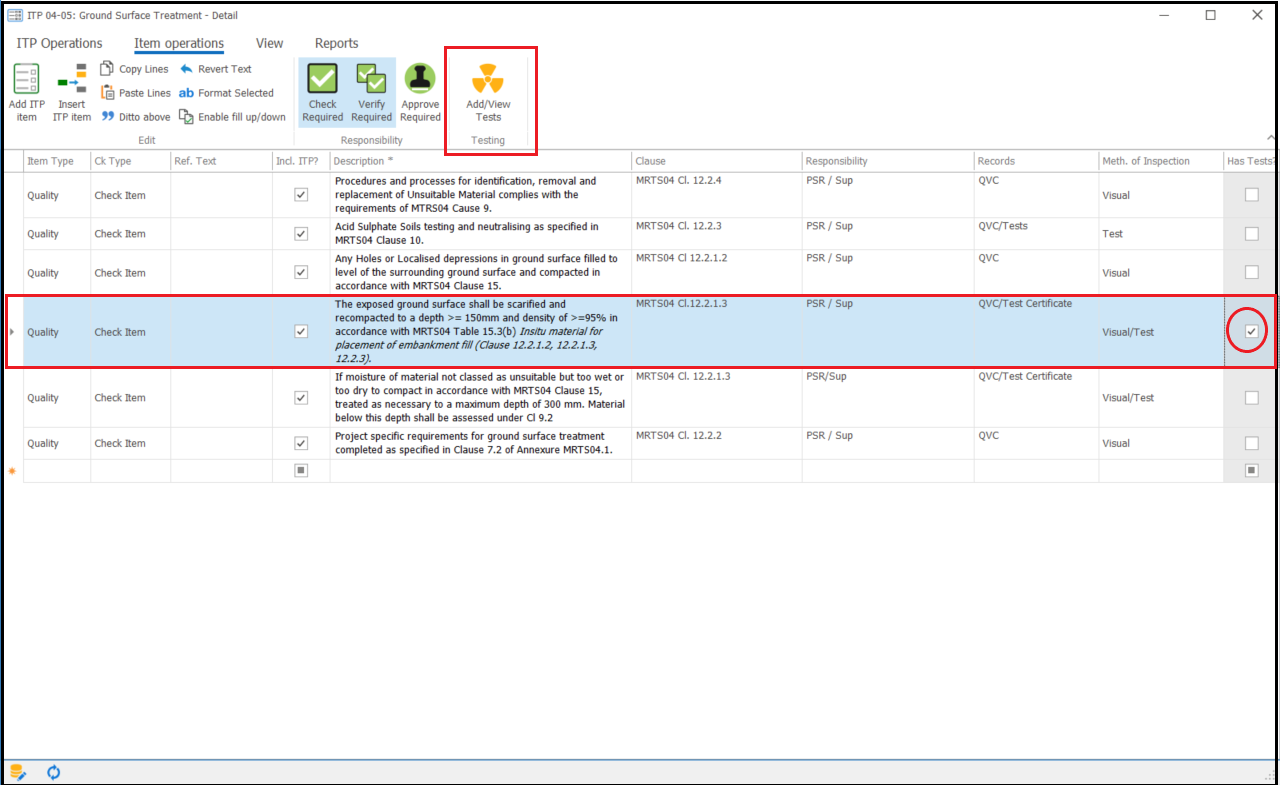Select the 'MRTS04 Cl.12.2.1.3' clause cell
The height and width of the screenshot is (785, 1280).
[x=717, y=332]
